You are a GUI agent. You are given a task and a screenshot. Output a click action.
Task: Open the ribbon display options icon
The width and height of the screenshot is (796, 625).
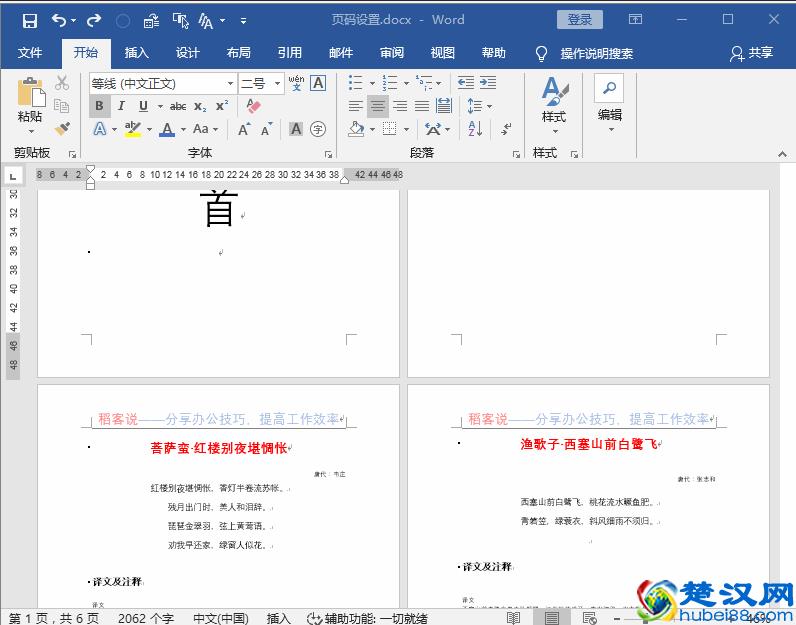coord(635,19)
